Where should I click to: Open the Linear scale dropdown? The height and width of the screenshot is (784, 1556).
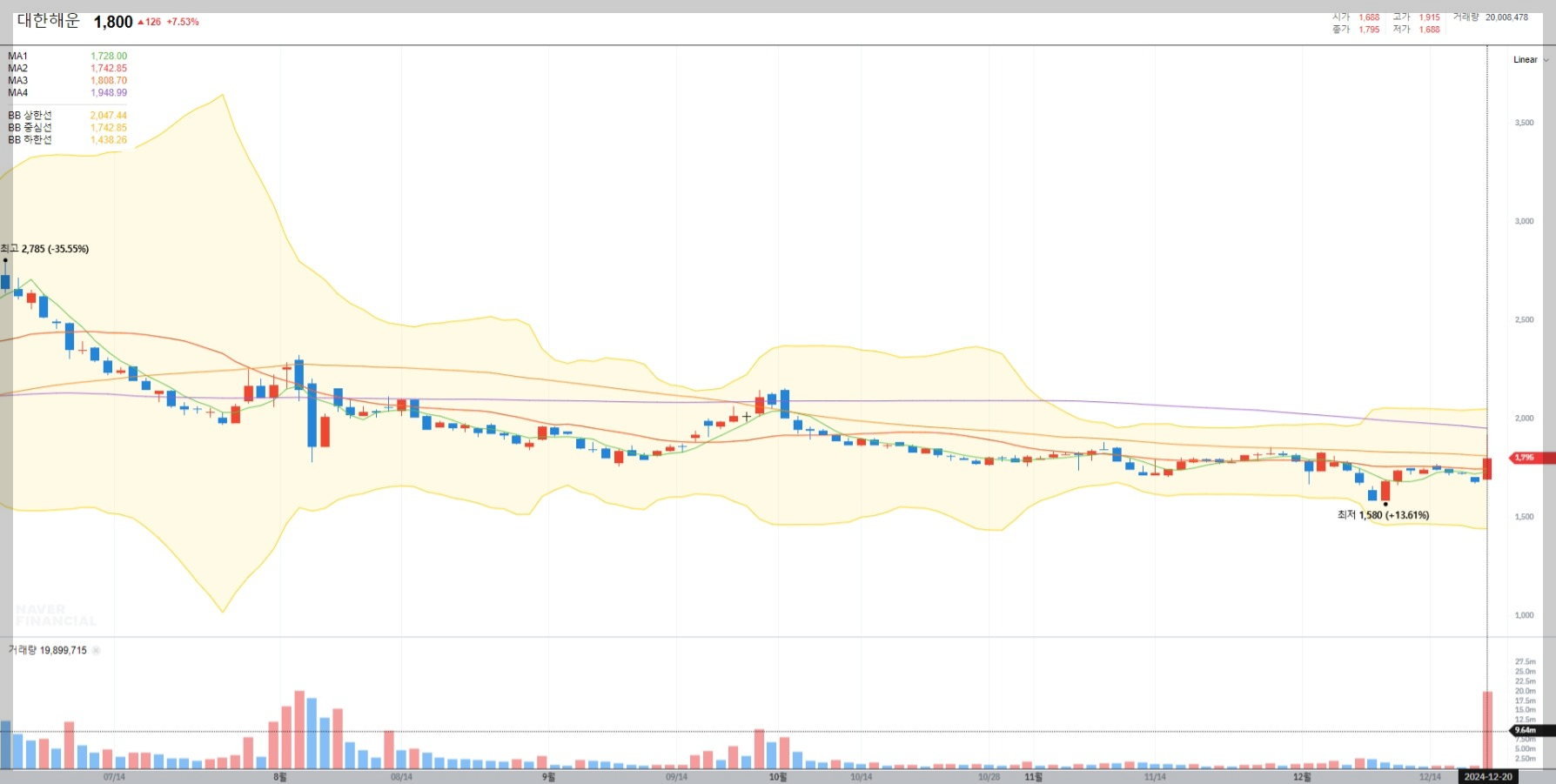pos(1531,60)
